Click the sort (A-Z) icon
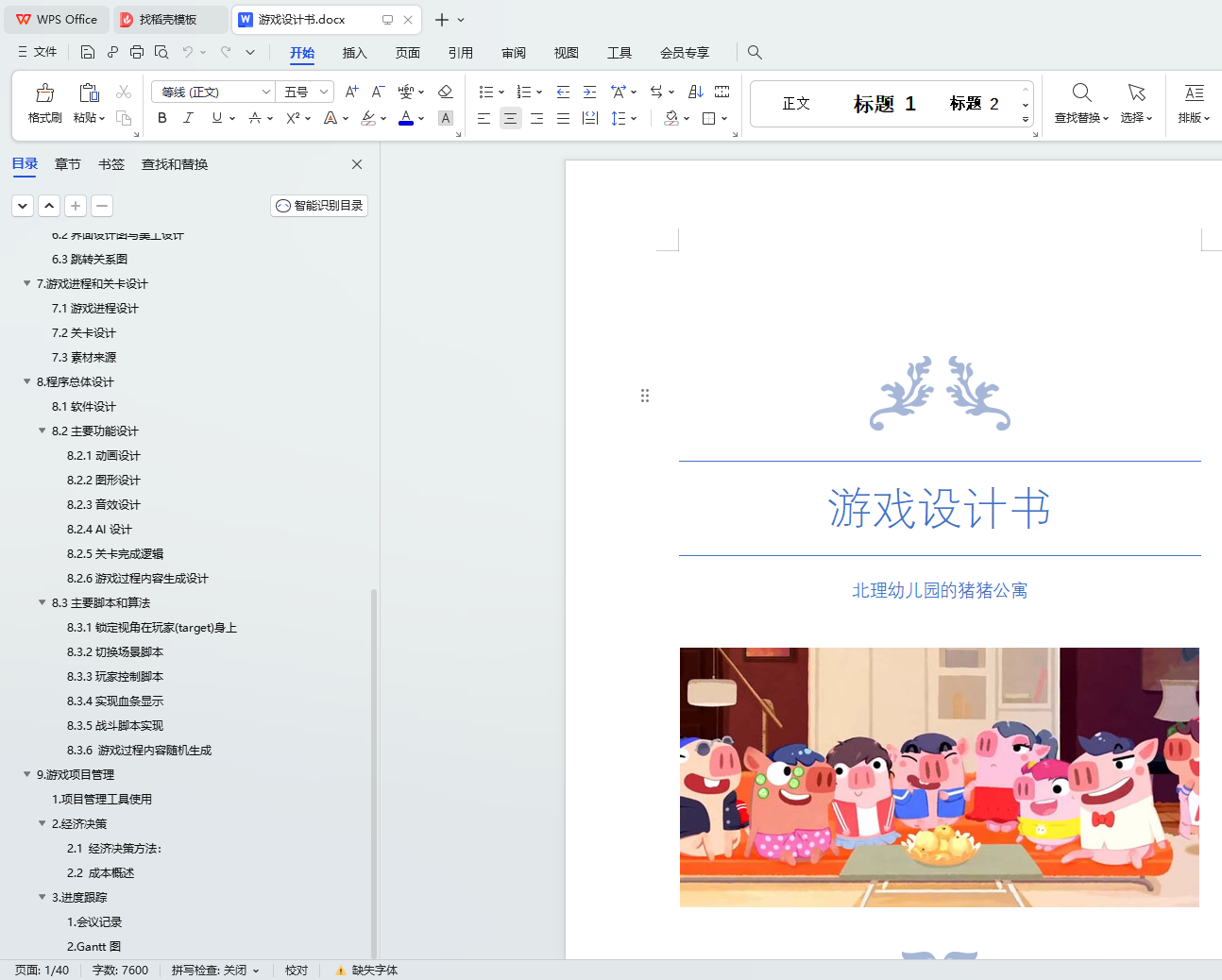The width and height of the screenshot is (1222, 980). click(x=696, y=92)
